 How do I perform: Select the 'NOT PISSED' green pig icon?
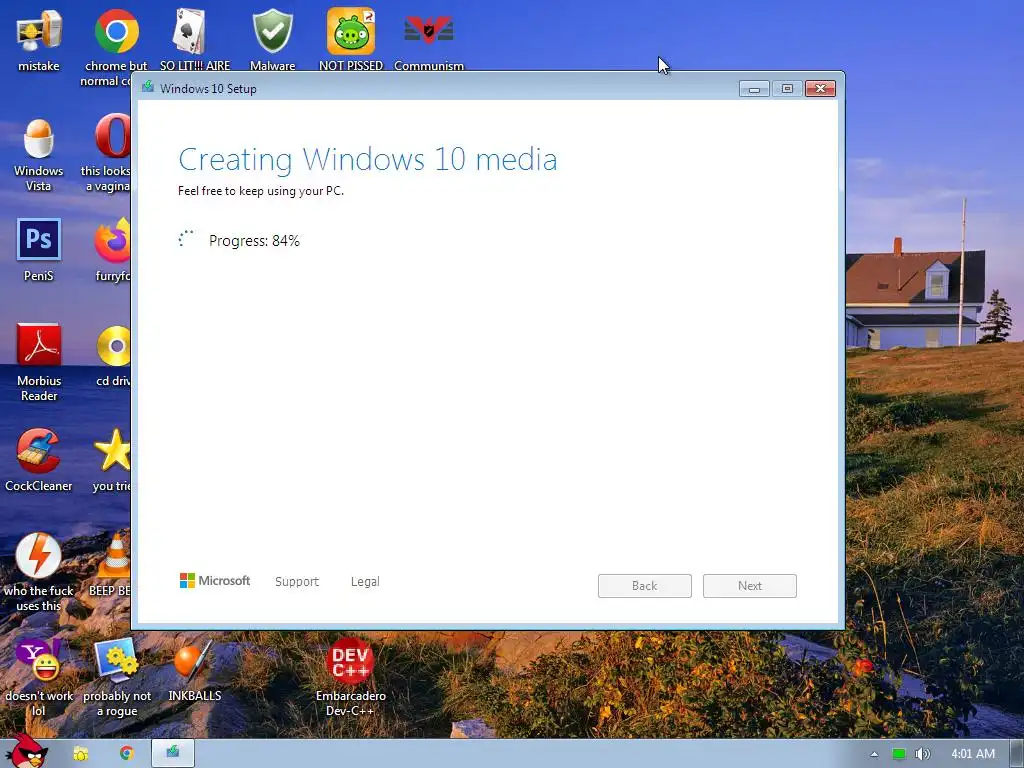point(351,31)
